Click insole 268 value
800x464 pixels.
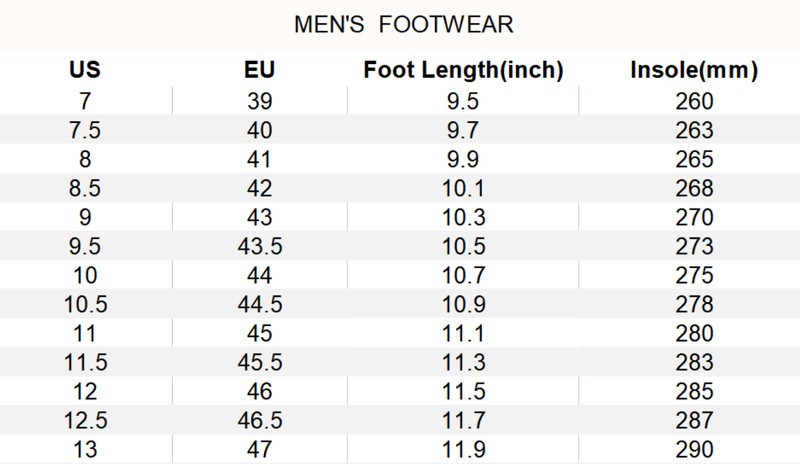(x=694, y=188)
